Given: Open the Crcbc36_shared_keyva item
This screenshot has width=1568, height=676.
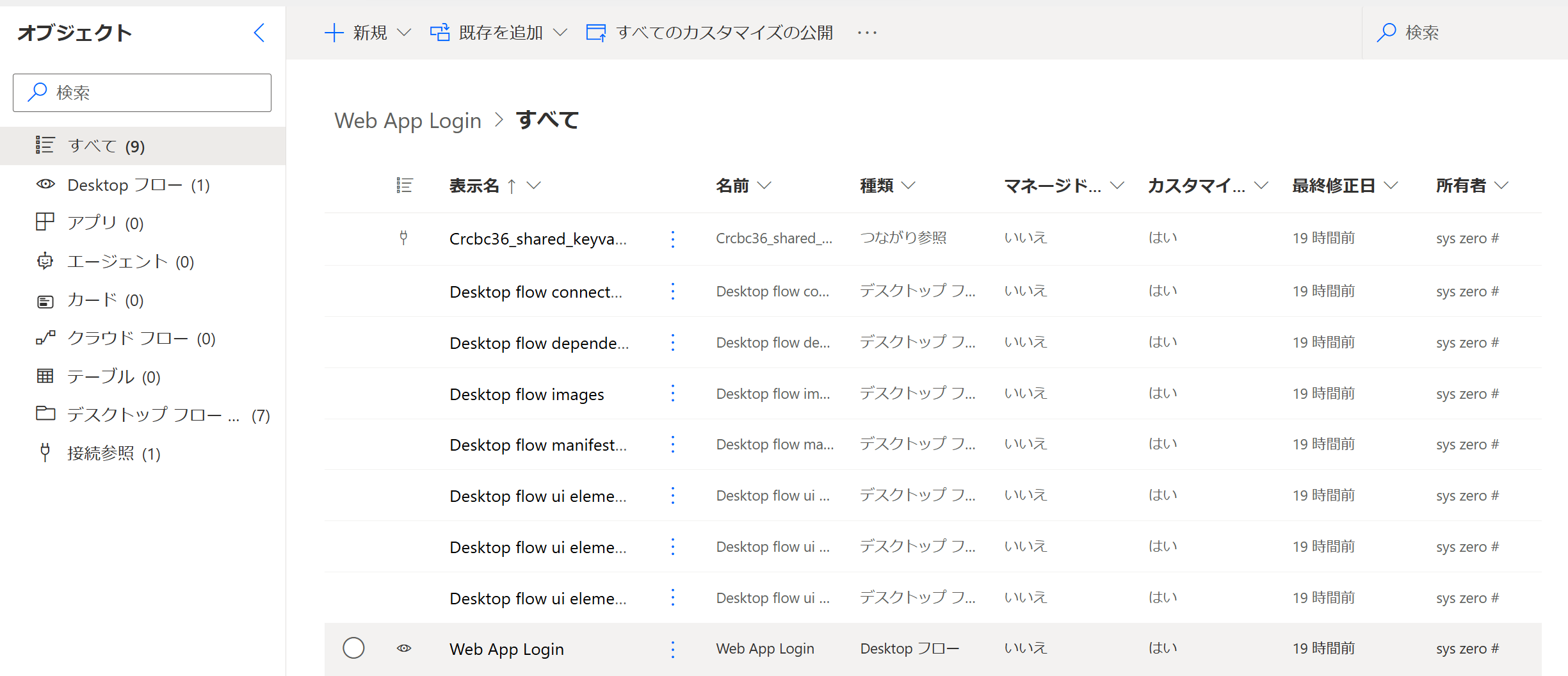Looking at the screenshot, I should tap(538, 239).
